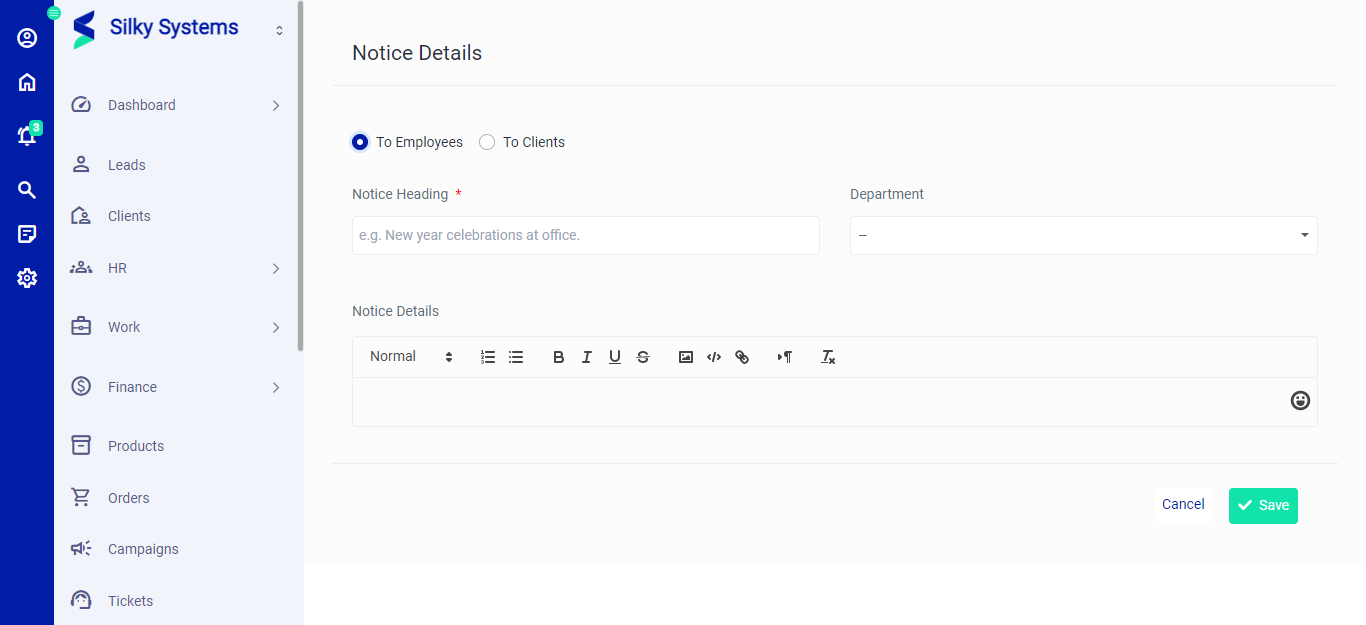
Task: Focus the Notice Heading input field
Action: tap(585, 235)
